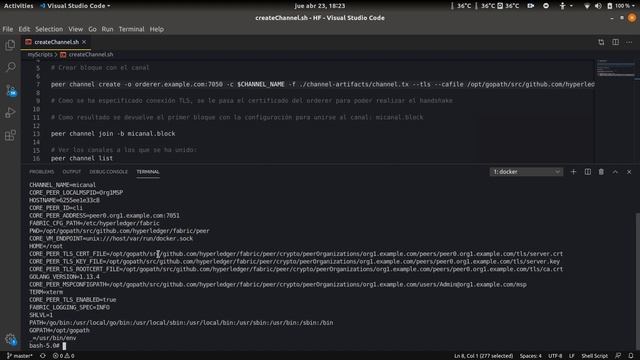640x360 pixels.
Task: Click the volume icon in system tray
Action: pos(598,6)
